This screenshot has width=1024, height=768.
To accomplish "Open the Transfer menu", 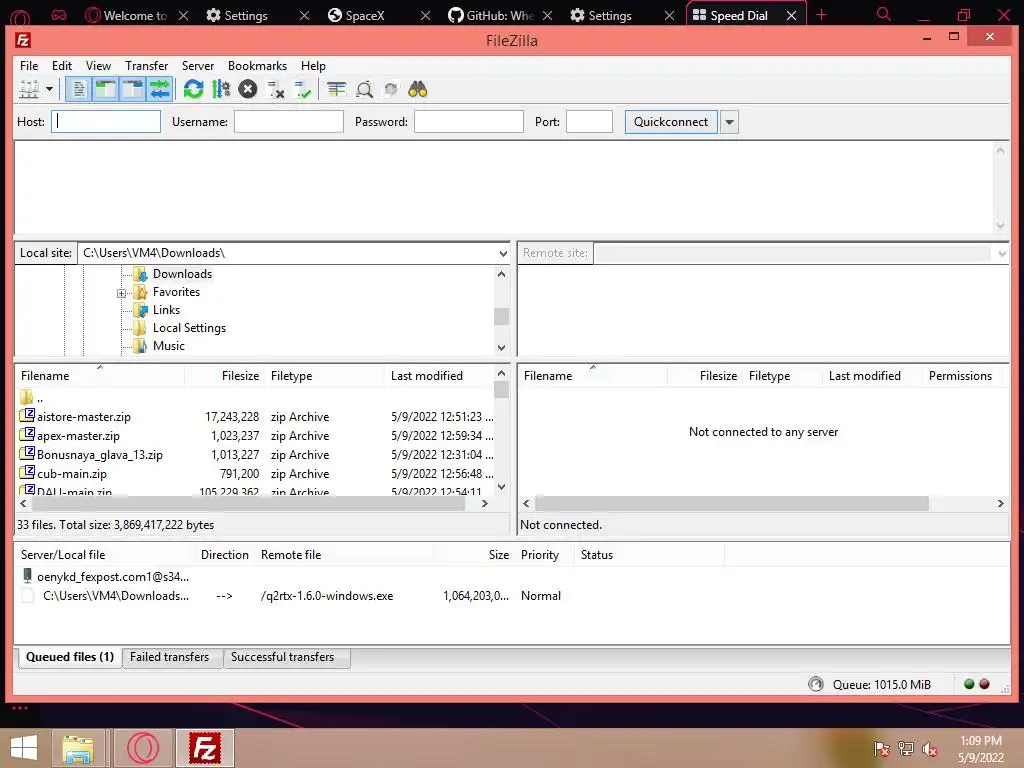I will pos(146,66).
